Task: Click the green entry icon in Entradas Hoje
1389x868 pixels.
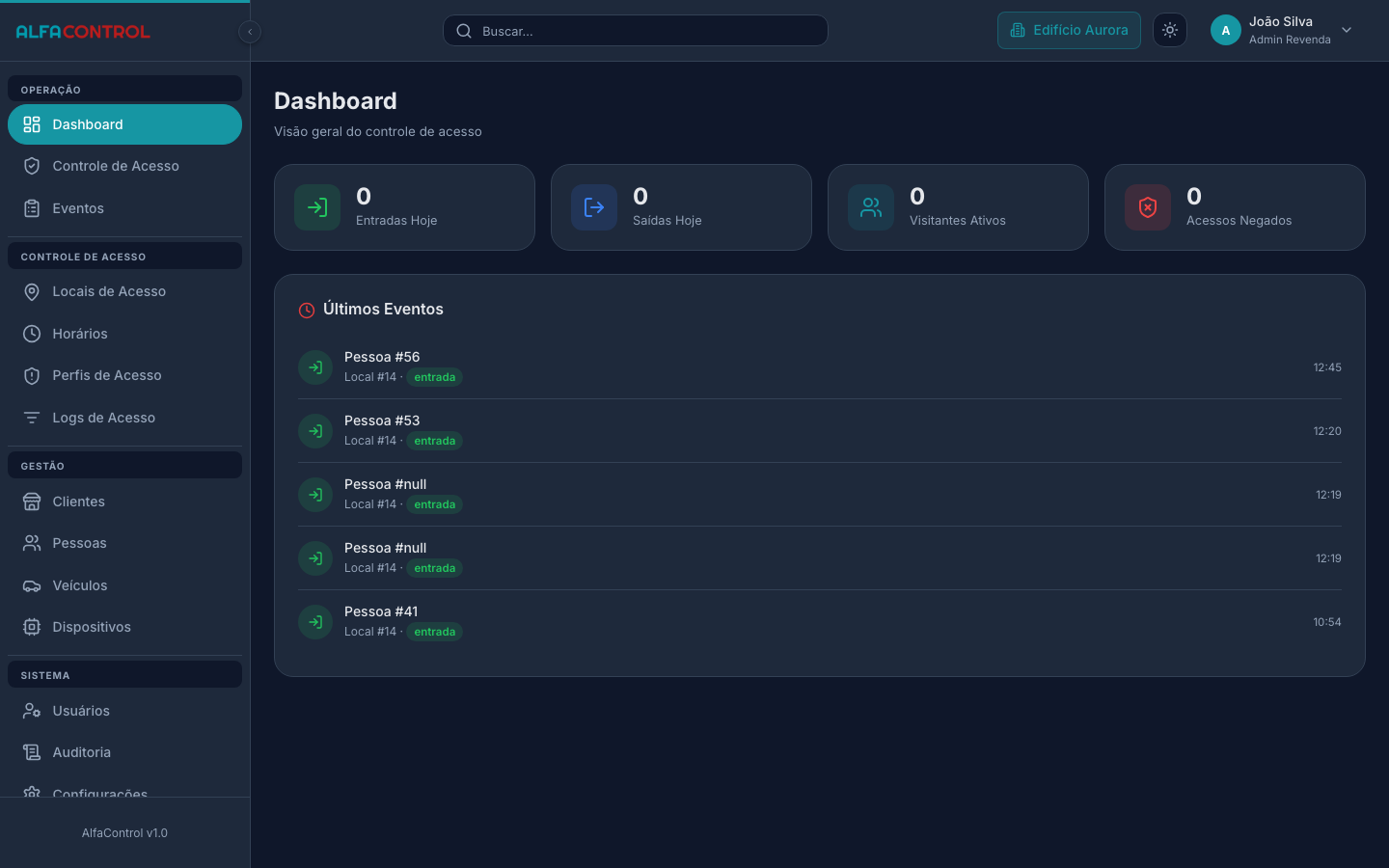Action: point(317,207)
